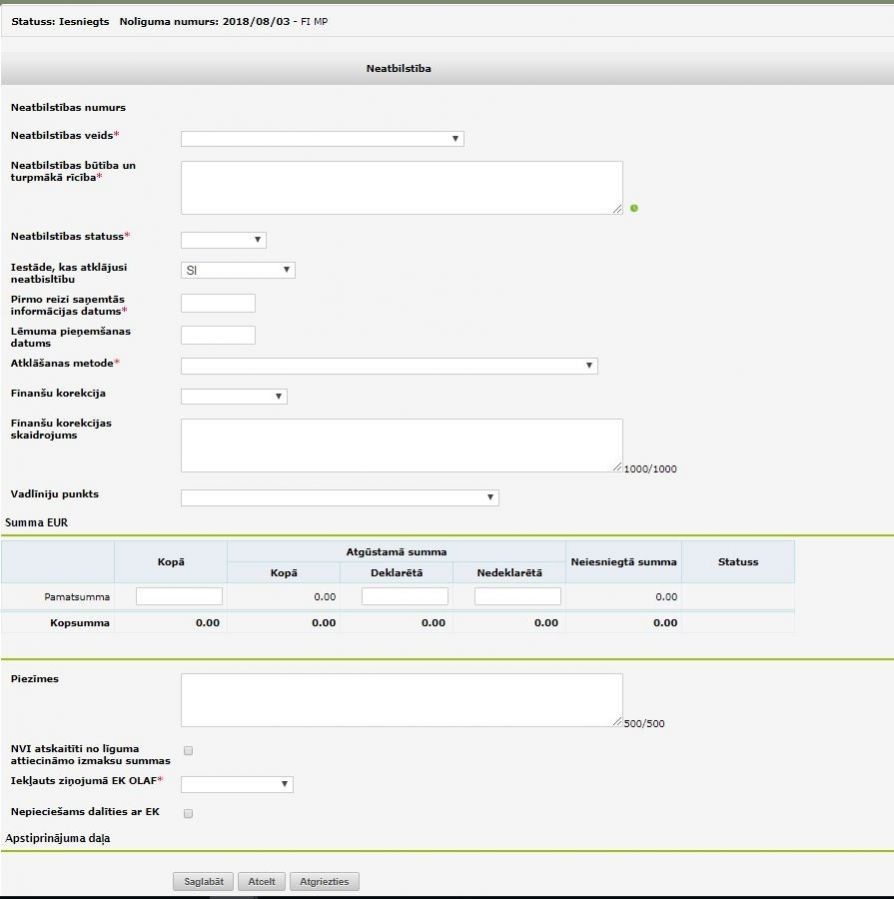This screenshot has height=899, width=894.
Task: Click the Lēmuma pieņemšanas datums field
Action: [x=218, y=335]
